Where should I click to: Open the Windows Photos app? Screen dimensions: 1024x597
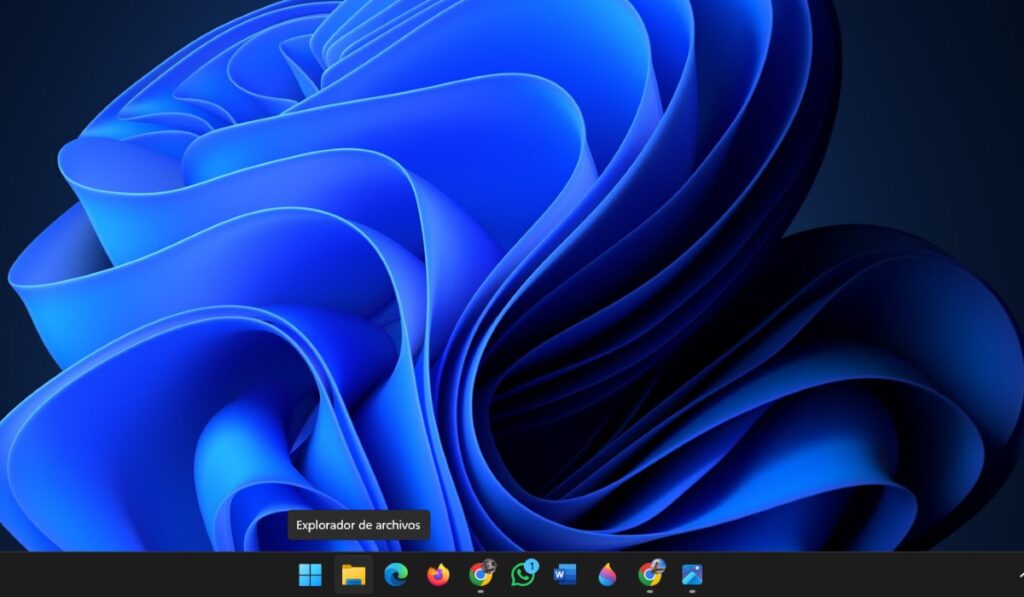pyautogui.click(x=692, y=575)
